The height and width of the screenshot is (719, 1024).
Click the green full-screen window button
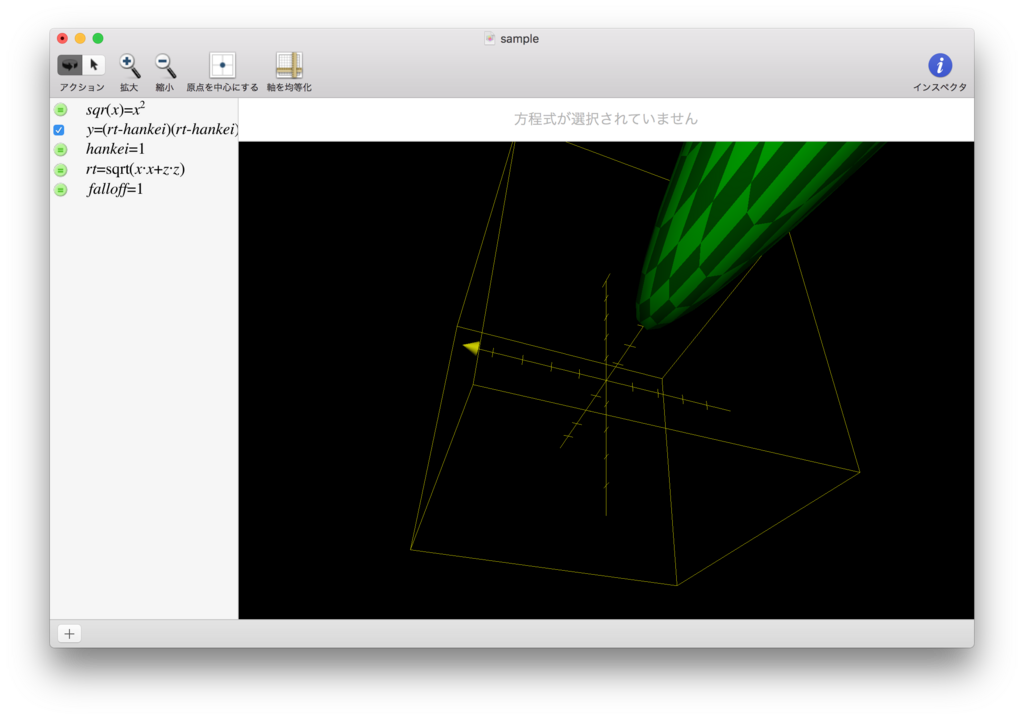(x=98, y=39)
